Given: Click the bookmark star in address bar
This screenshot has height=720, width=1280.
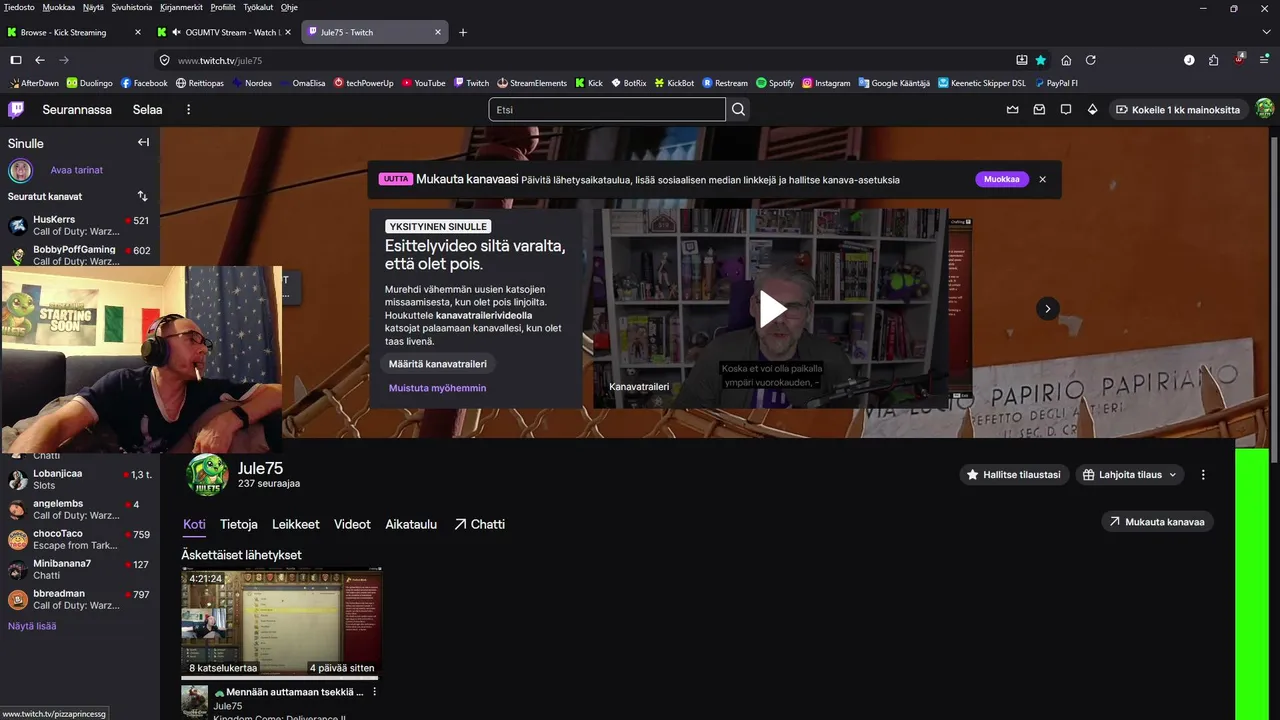Looking at the screenshot, I should (1041, 60).
